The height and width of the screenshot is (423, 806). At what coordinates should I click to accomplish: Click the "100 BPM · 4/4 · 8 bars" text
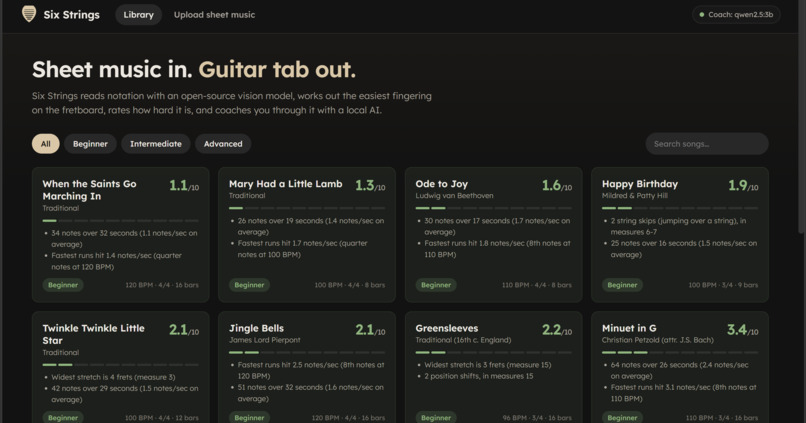coord(350,285)
